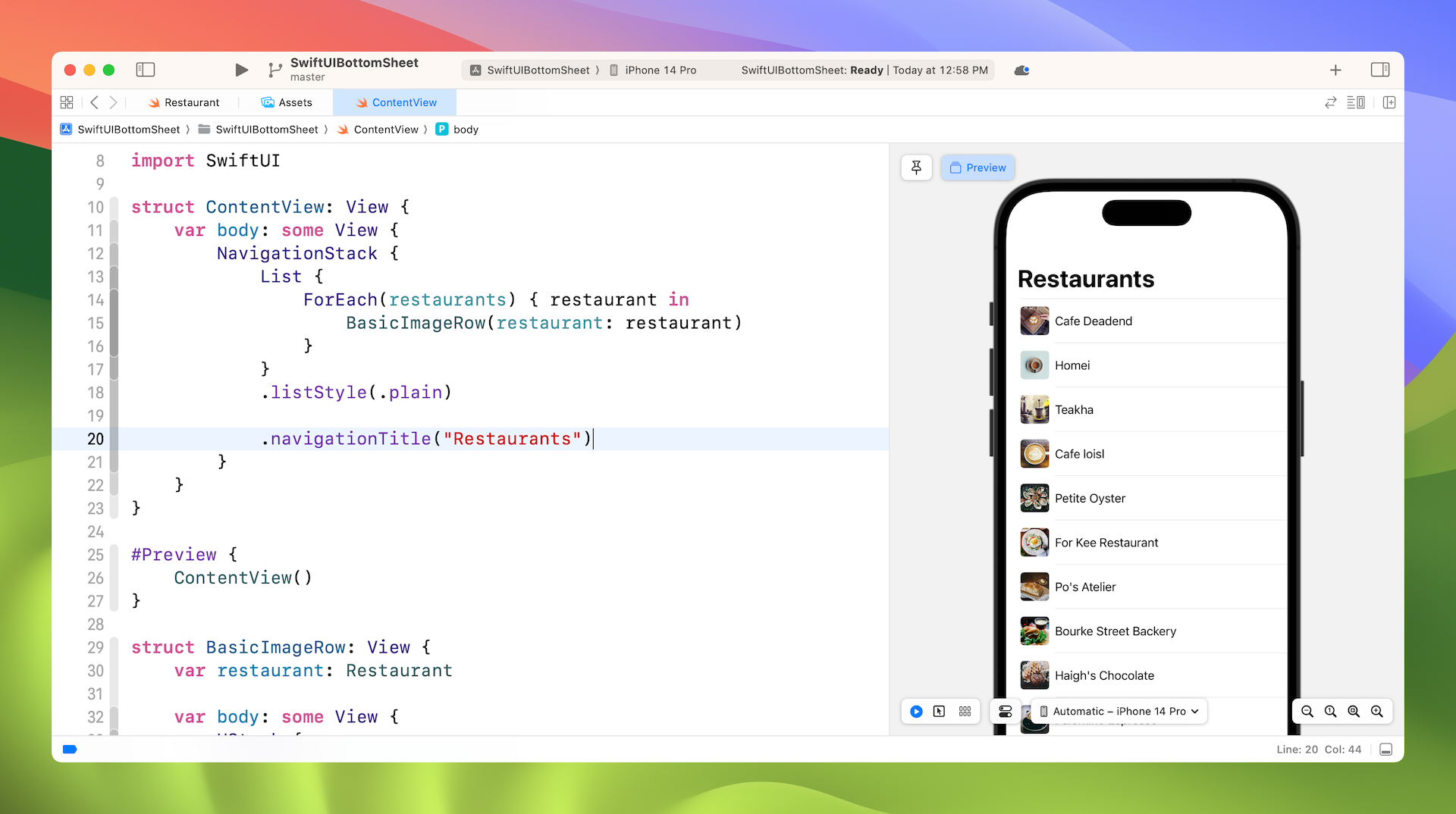Click the "Restaurants" string literal
The height and width of the screenshot is (814, 1456).
[x=512, y=439]
